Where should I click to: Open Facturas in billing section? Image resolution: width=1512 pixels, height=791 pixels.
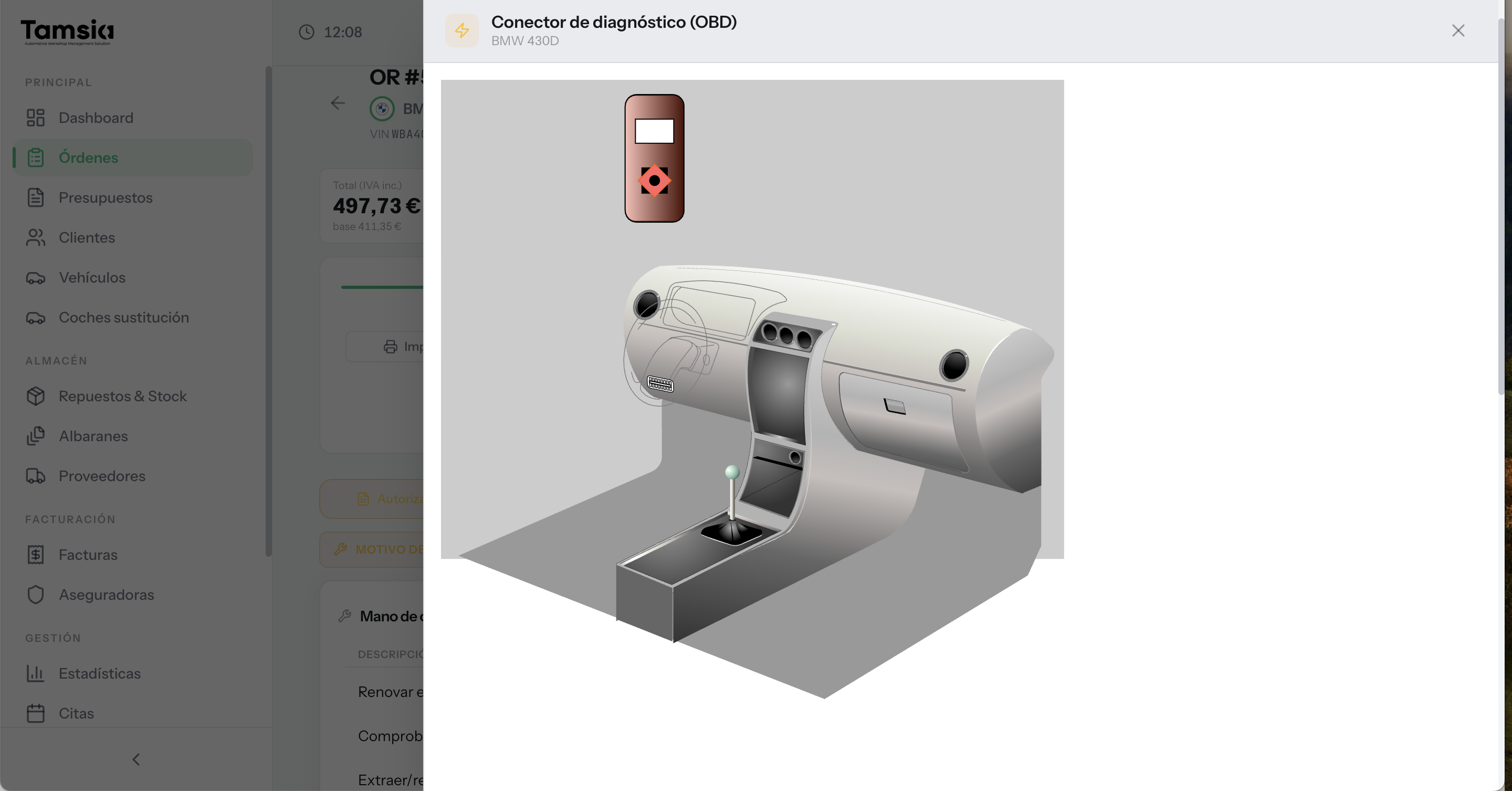tap(133, 555)
